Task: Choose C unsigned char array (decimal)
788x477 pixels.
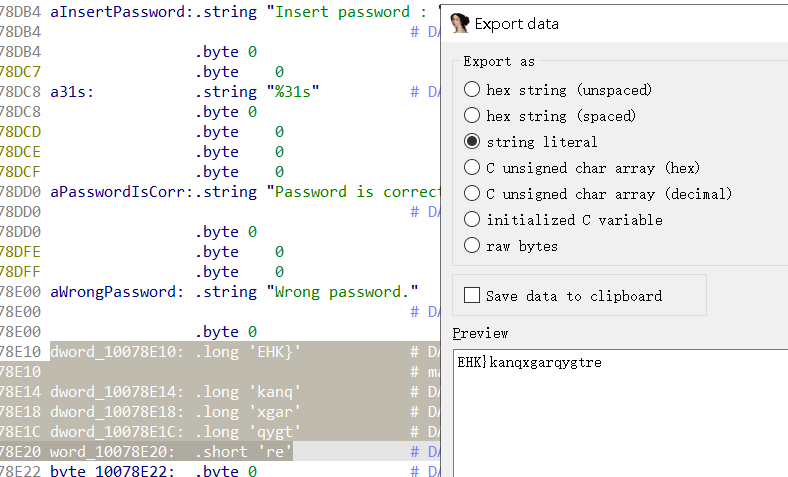Action: (598, 194)
